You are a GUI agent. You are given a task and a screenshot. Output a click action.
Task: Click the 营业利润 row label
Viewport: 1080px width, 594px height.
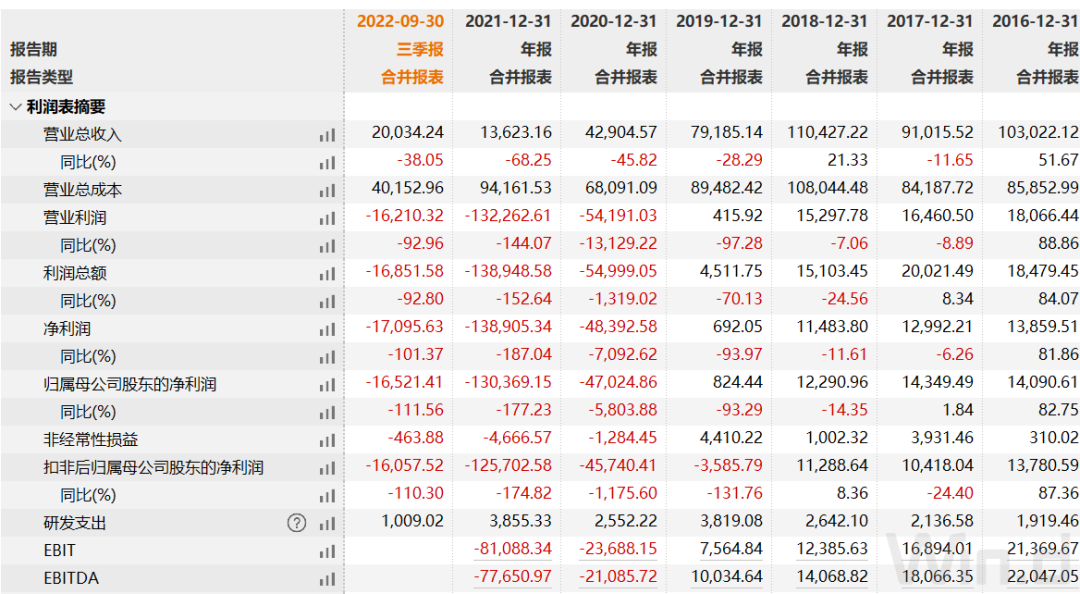pyautogui.click(x=75, y=218)
